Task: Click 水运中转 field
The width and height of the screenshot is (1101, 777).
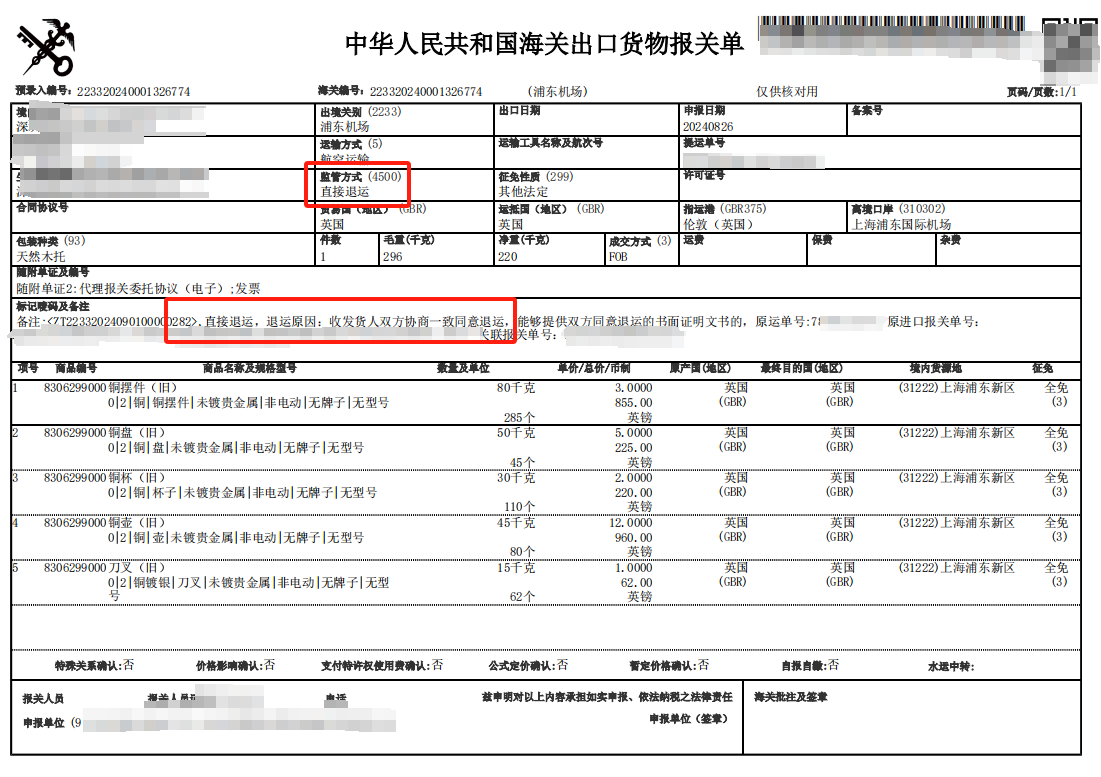Action: point(951,666)
